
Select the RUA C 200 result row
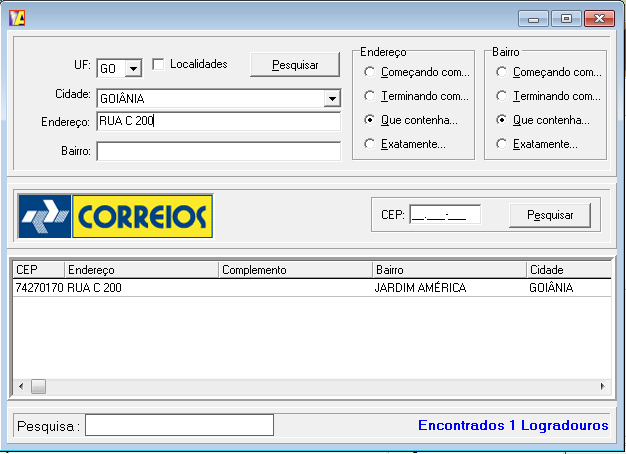(200, 288)
